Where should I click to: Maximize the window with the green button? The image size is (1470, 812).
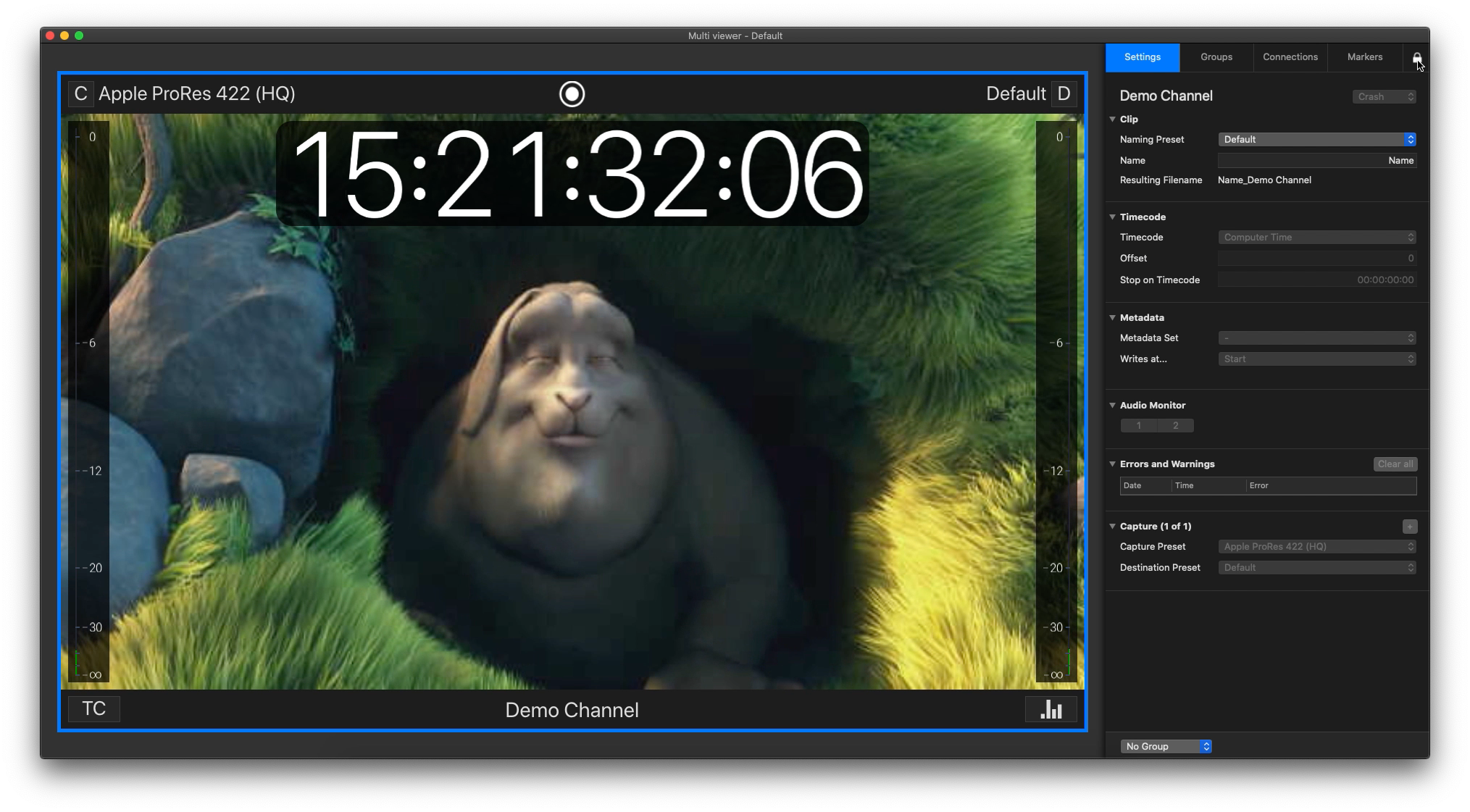[x=79, y=35]
